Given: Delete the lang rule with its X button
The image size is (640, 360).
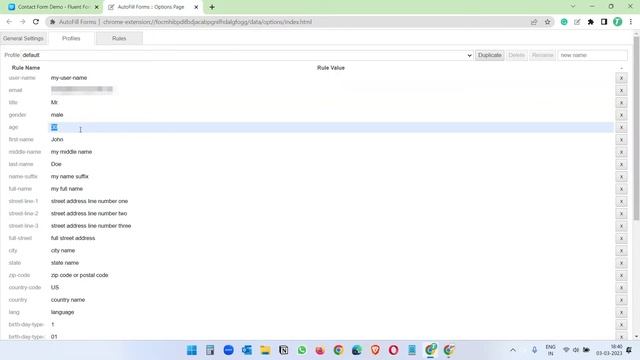Looking at the screenshot, I should click(621, 312).
